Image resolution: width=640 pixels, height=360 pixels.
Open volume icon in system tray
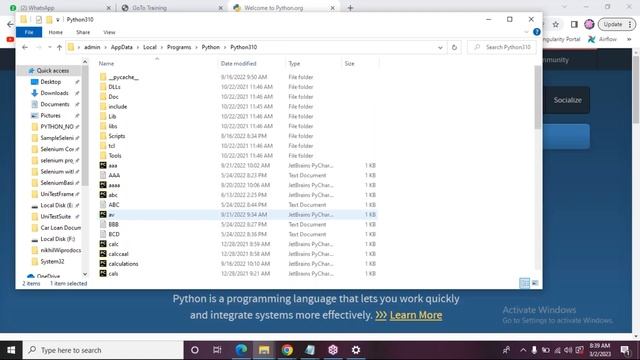tap(568, 350)
